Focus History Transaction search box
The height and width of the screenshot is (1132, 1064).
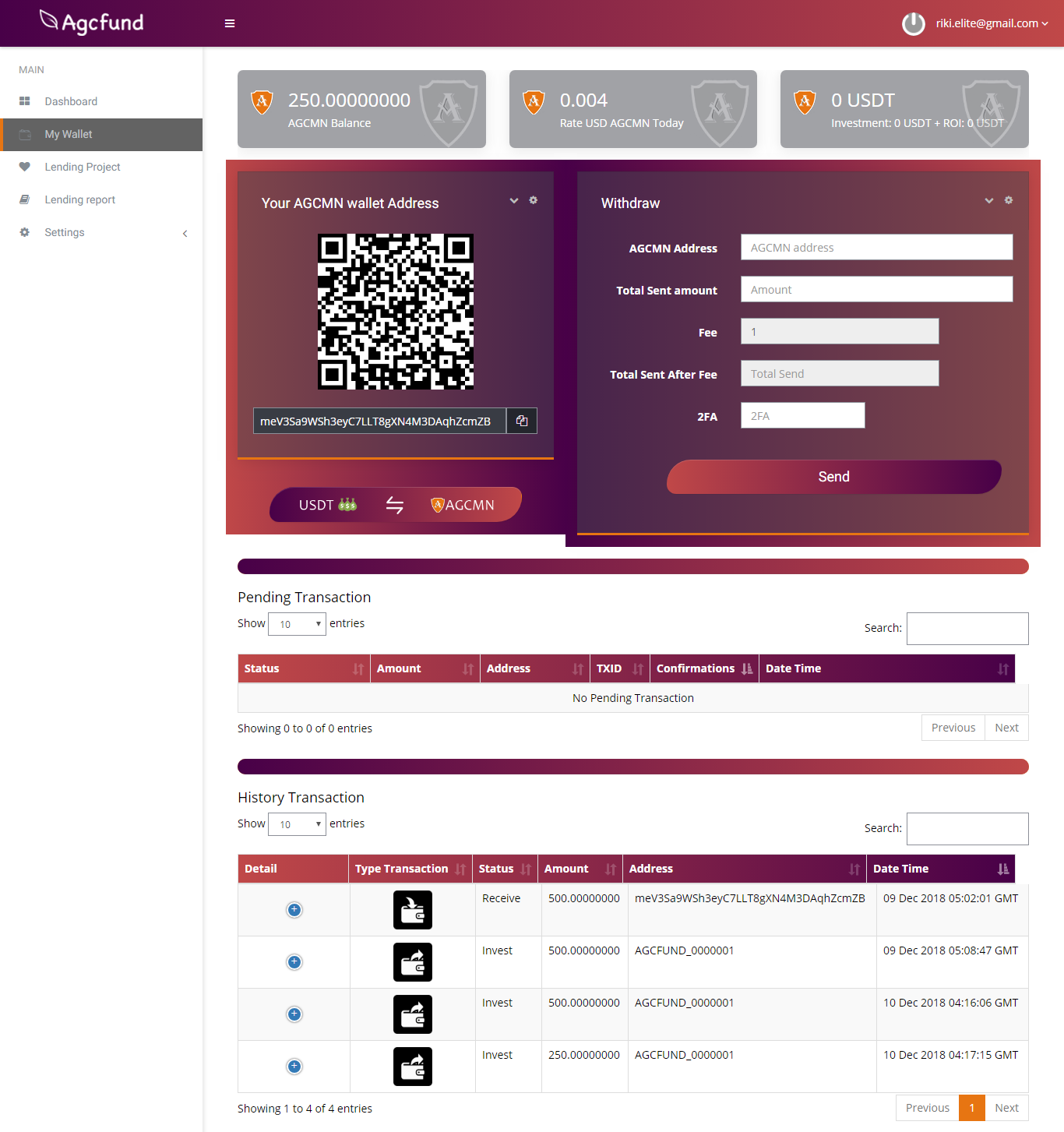click(967, 829)
